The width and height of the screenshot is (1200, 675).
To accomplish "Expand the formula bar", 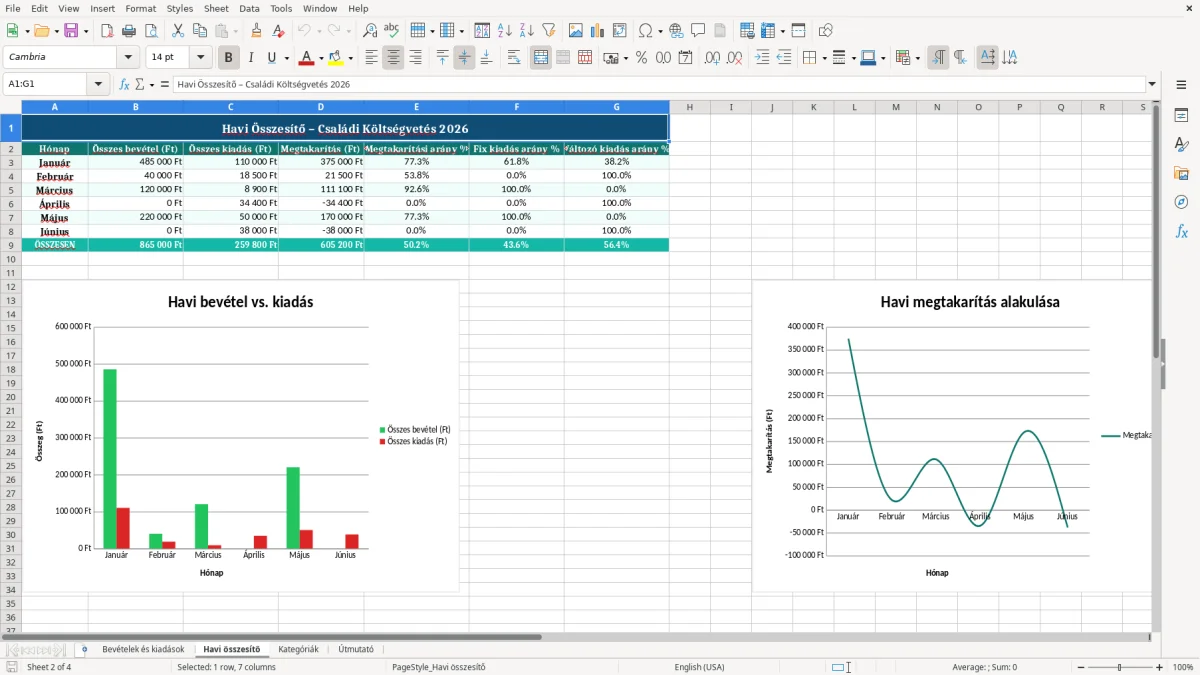I will click(1152, 84).
